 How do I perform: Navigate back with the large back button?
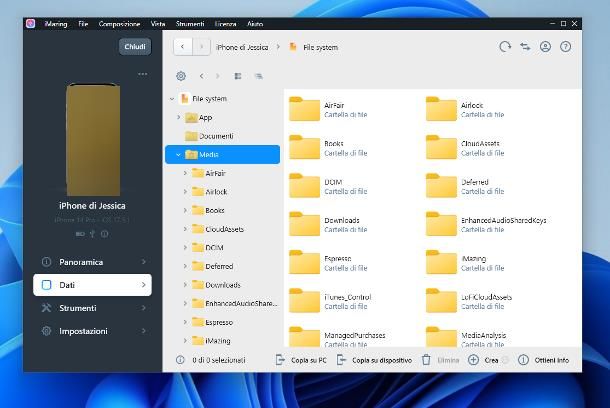click(x=182, y=47)
